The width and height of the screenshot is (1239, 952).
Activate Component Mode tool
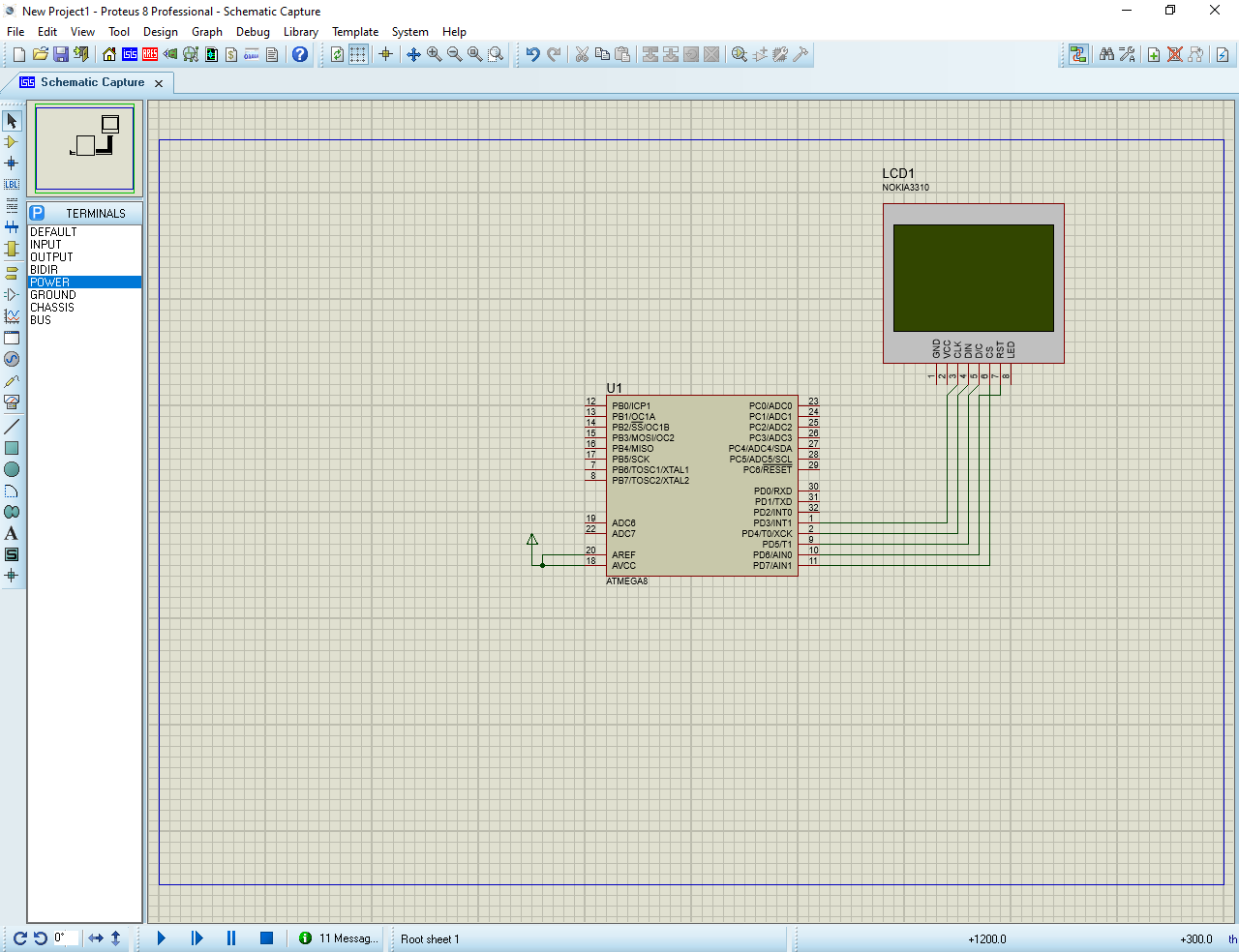click(12, 142)
